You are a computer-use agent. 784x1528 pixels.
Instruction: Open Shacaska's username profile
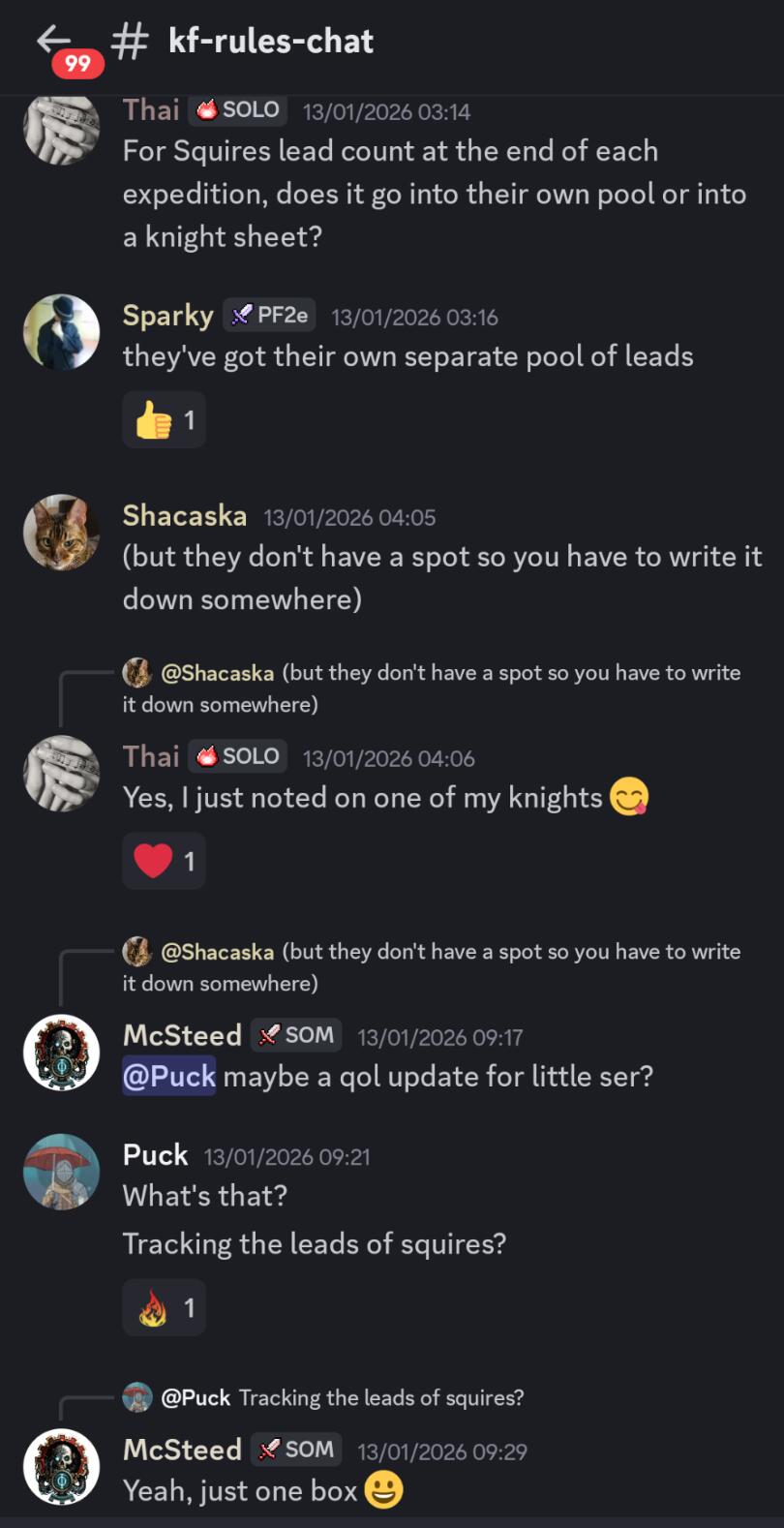tap(184, 516)
